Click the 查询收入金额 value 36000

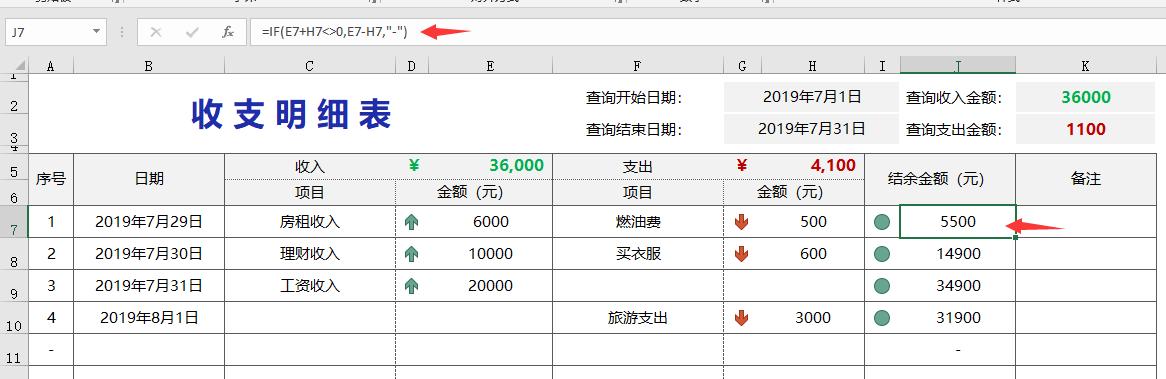[1086, 97]
